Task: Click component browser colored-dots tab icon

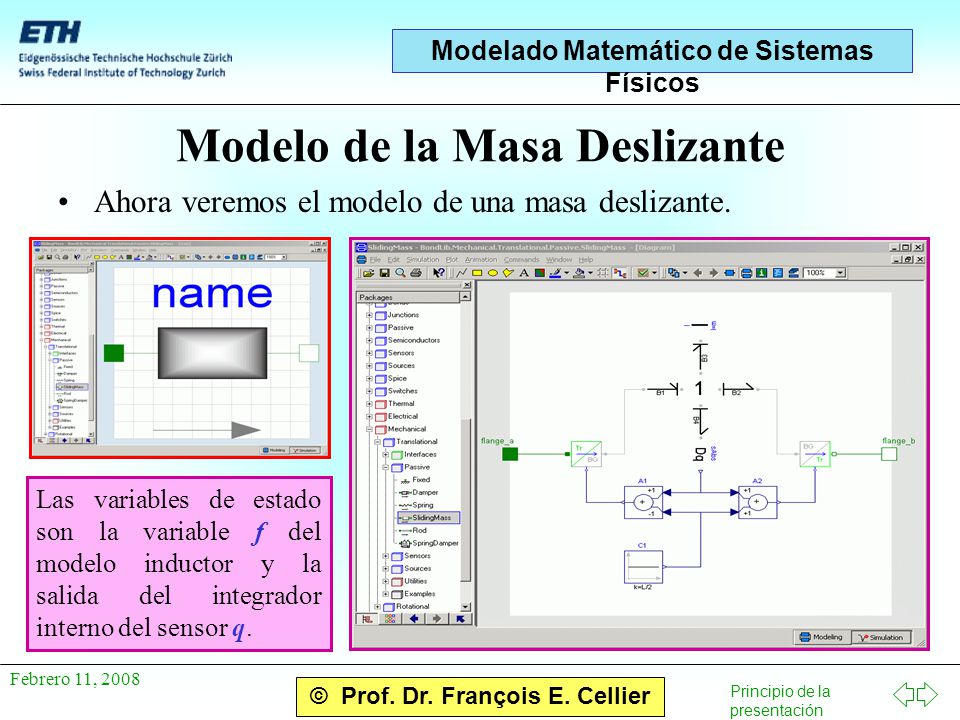Action: [x=391, y=619]
